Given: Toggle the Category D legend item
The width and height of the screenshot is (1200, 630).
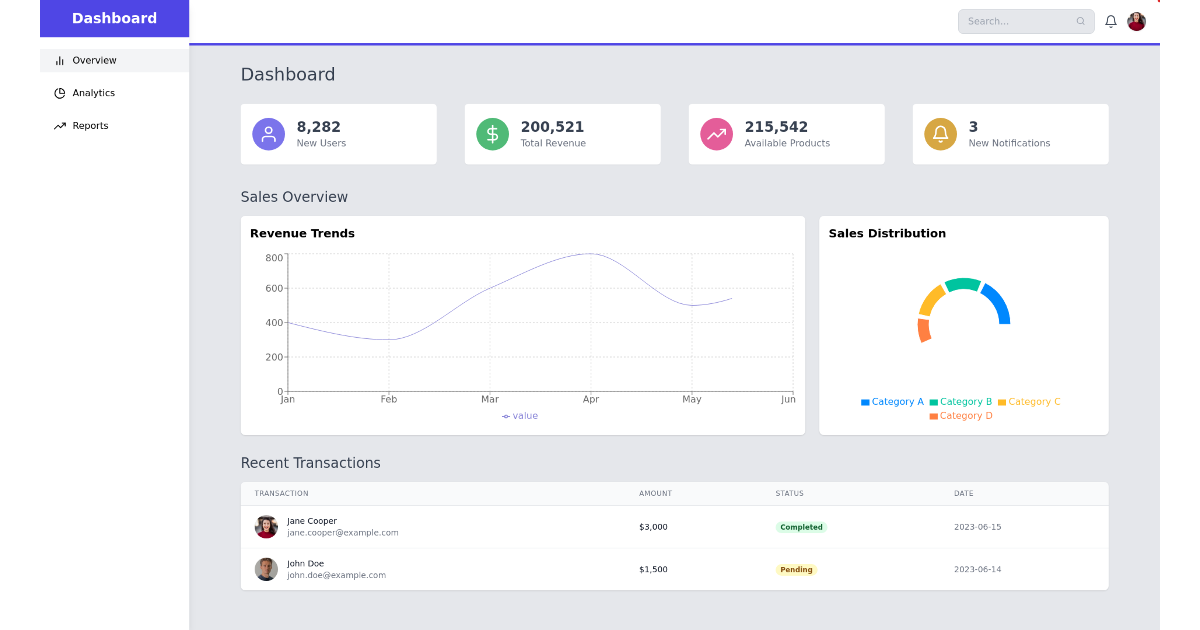Looking at the screenshot, I should [962, 414].
